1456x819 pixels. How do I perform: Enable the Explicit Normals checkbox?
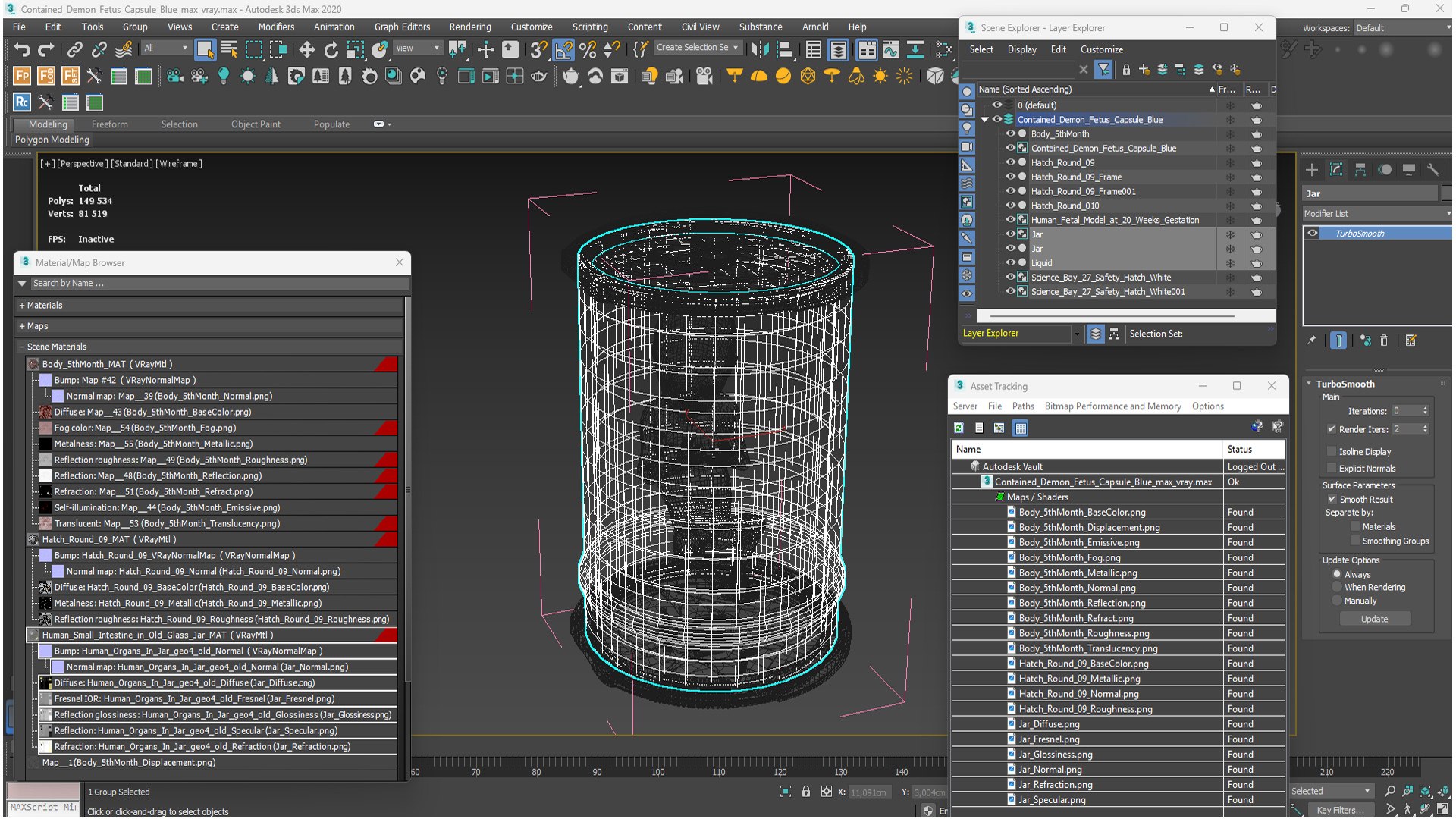pos(1331,469)
